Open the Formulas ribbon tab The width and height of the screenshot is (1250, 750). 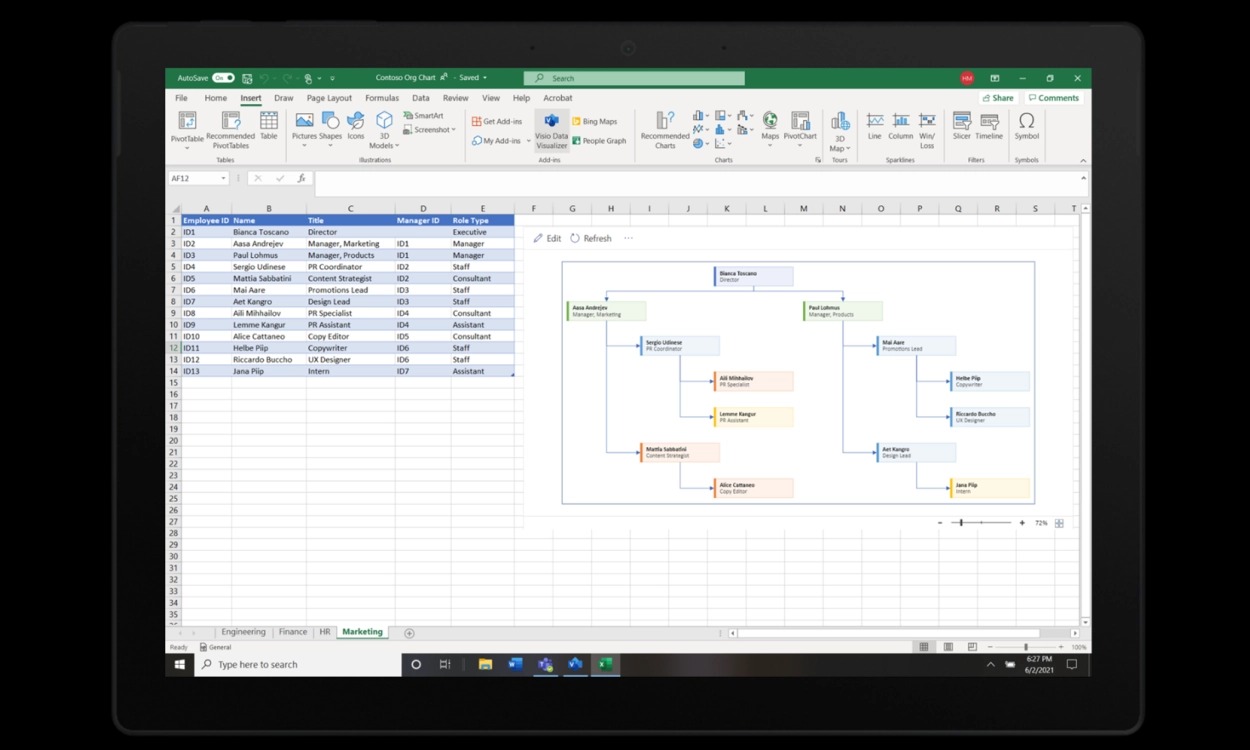click(382, 98)
